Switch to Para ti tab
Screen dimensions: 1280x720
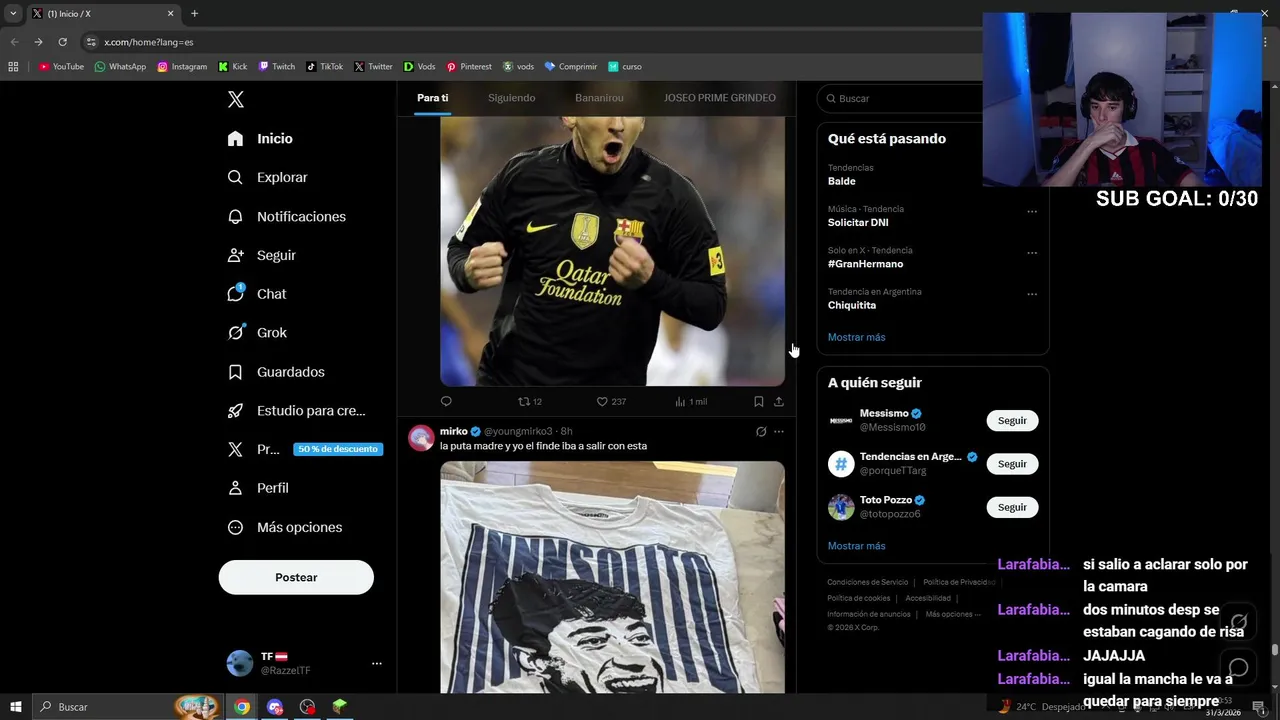(433, 98)
